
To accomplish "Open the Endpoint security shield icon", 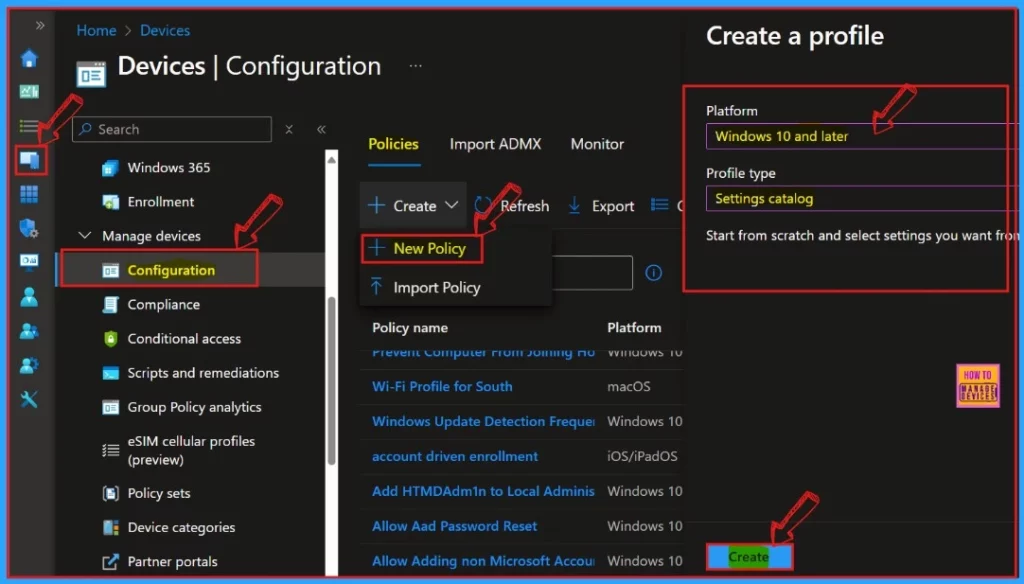I will (x=29, y=228).
